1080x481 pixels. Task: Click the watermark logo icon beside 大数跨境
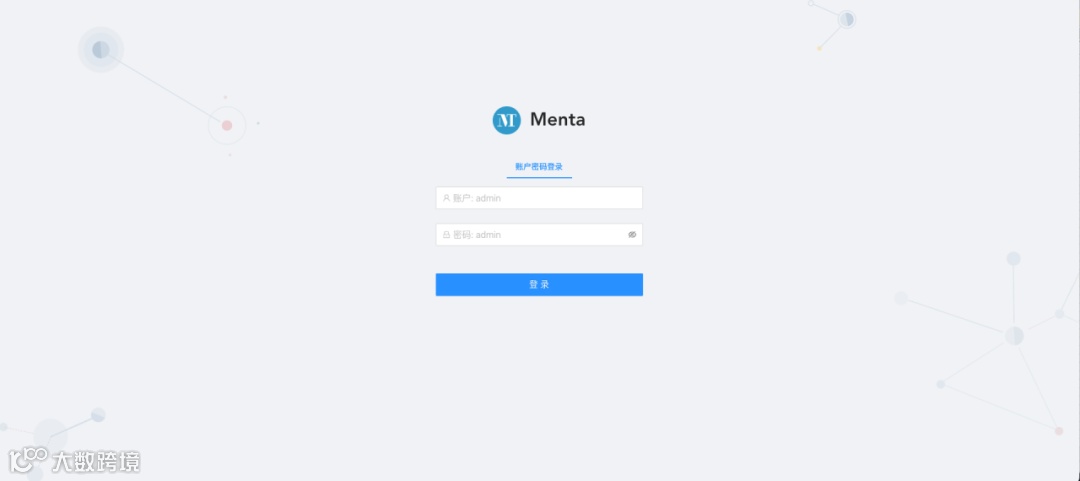point(28,460)
